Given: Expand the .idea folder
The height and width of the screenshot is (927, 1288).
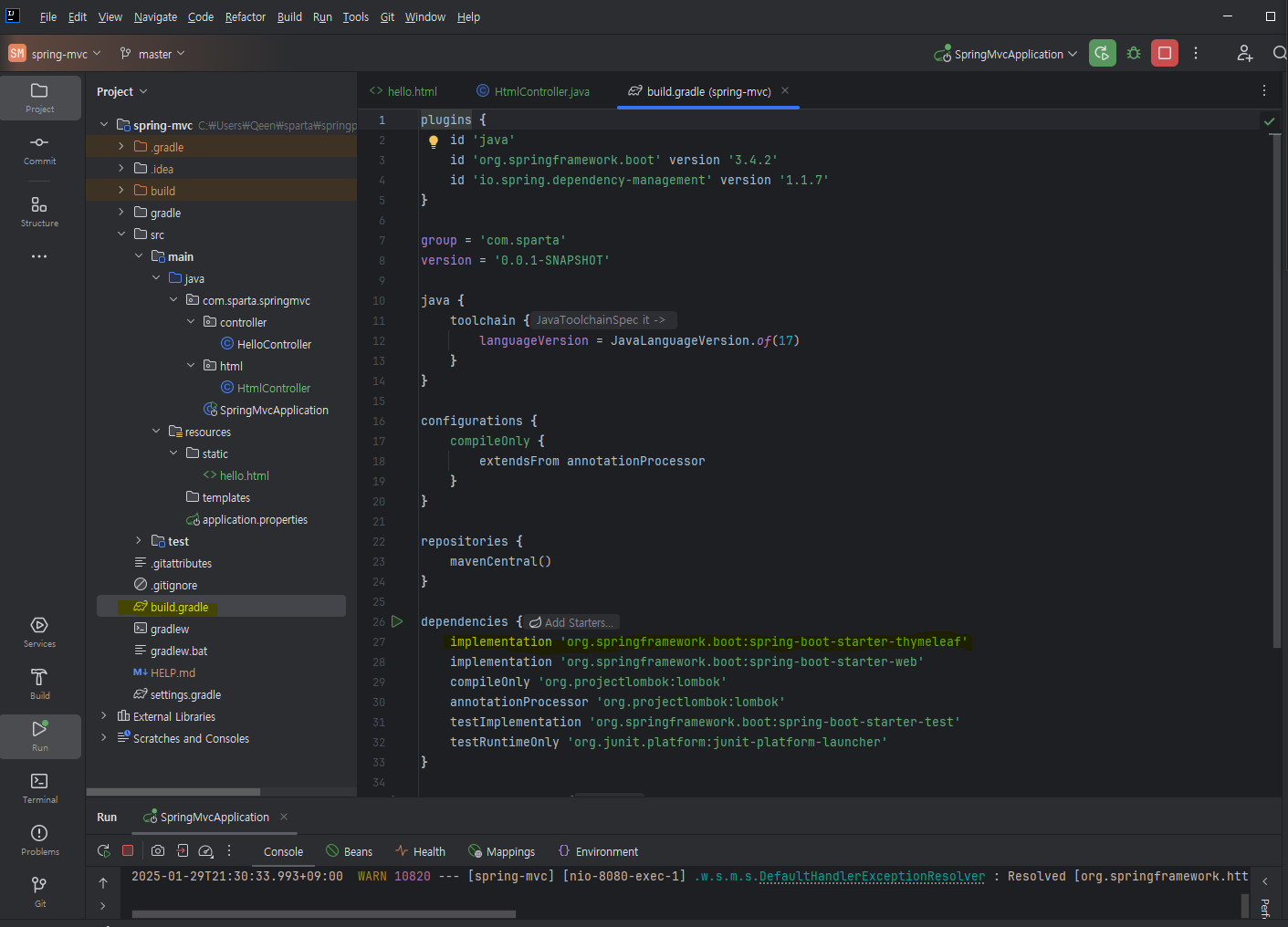Looking at the screenshot, I should tap(121, 168).
